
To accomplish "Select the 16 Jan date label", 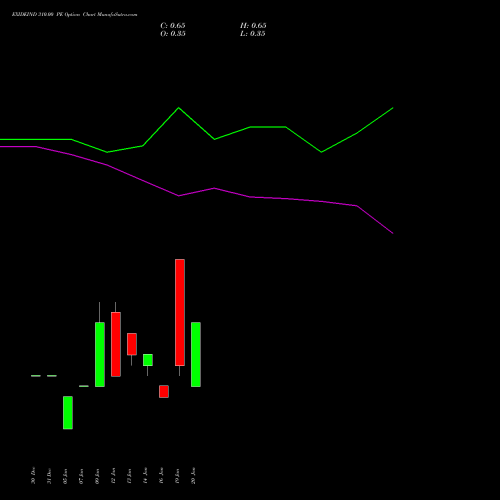I will (161, 475).
